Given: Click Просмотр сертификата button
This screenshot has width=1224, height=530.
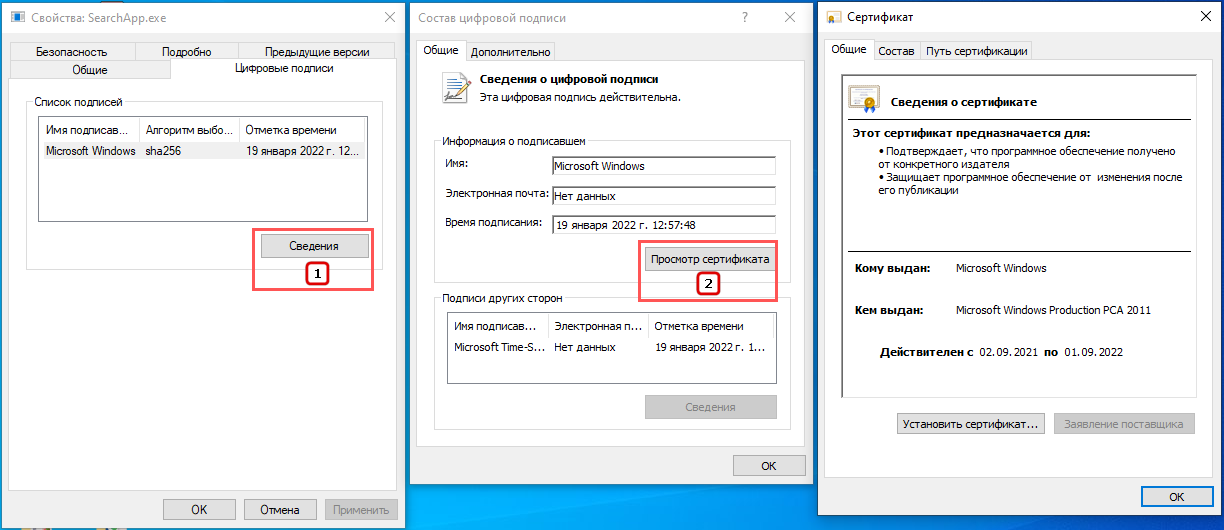Looking at the screenshot, I should (710, 259).
